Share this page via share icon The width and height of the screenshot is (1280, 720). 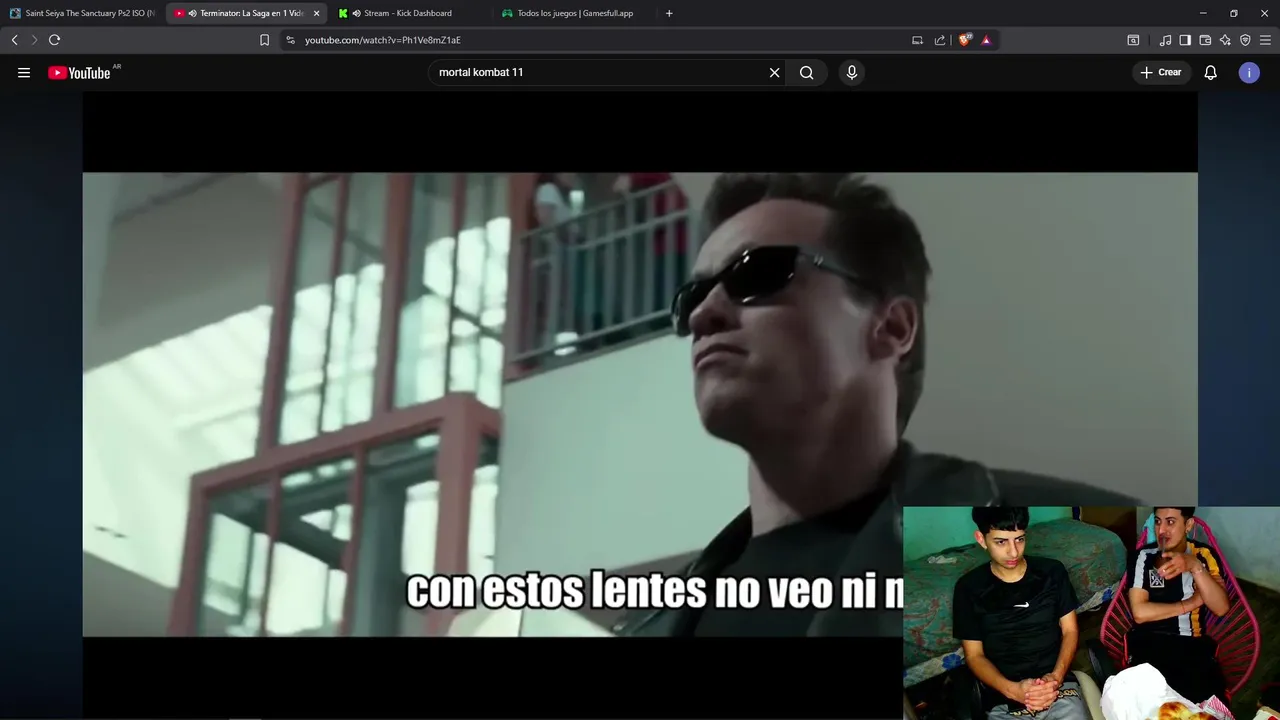click(940, 40)
